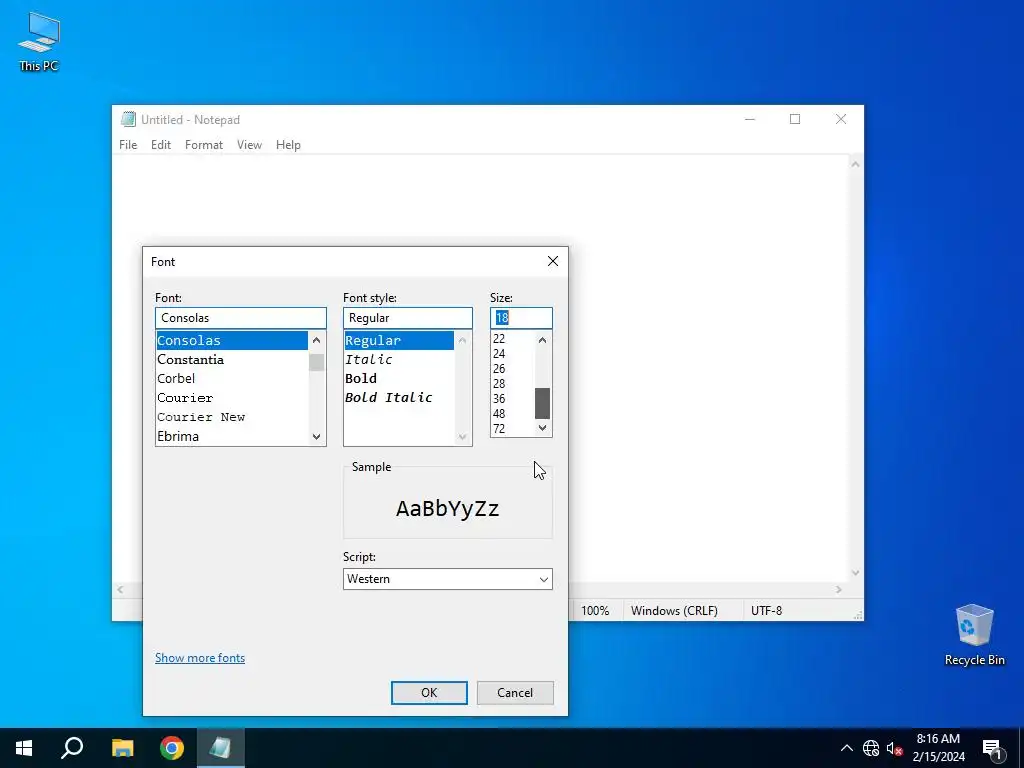Select size 22 in the list
The width and height of the screenshot is (1024, 768).
[513, 338]
